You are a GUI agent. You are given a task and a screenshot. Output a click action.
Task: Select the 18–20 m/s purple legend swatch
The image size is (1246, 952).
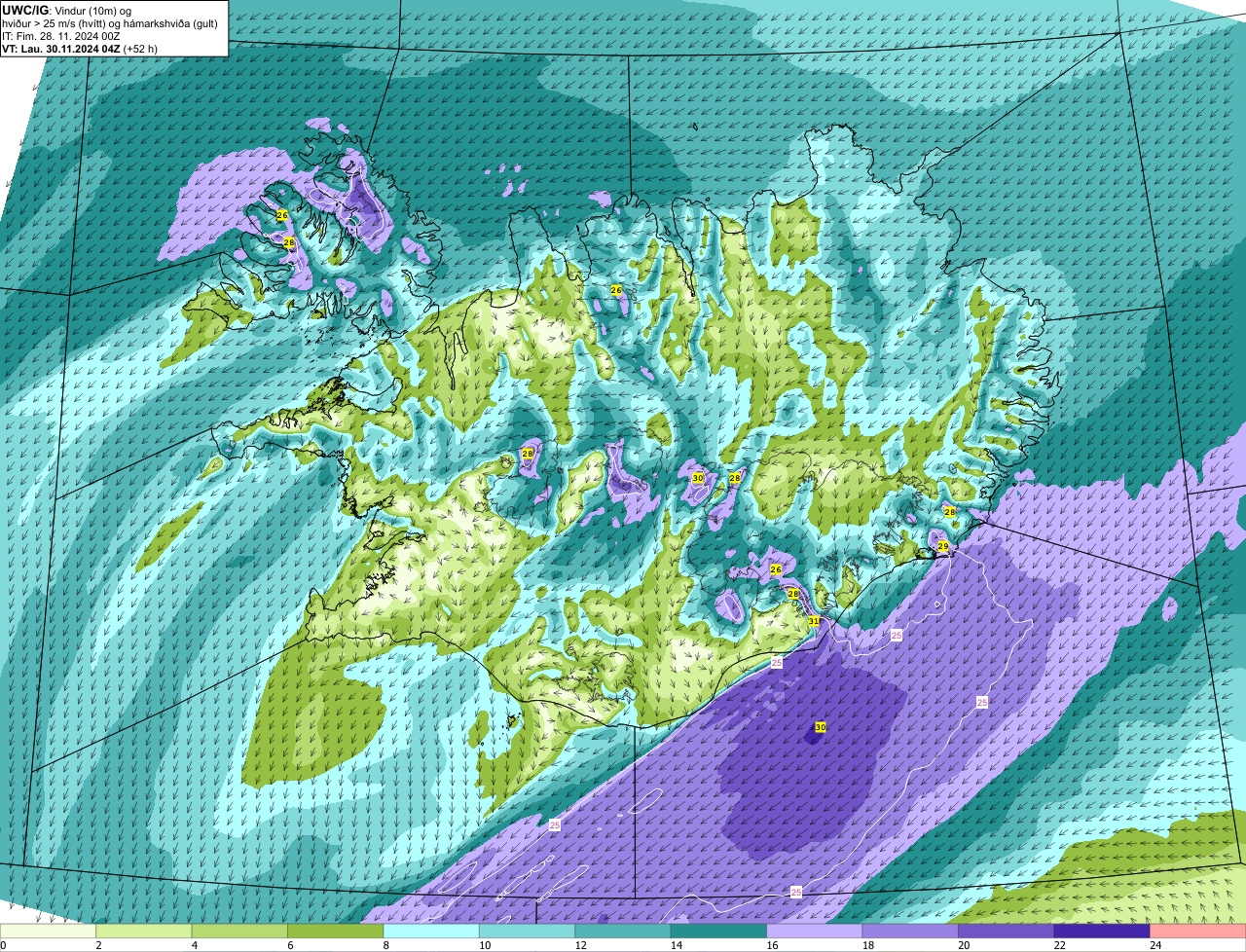910,932
